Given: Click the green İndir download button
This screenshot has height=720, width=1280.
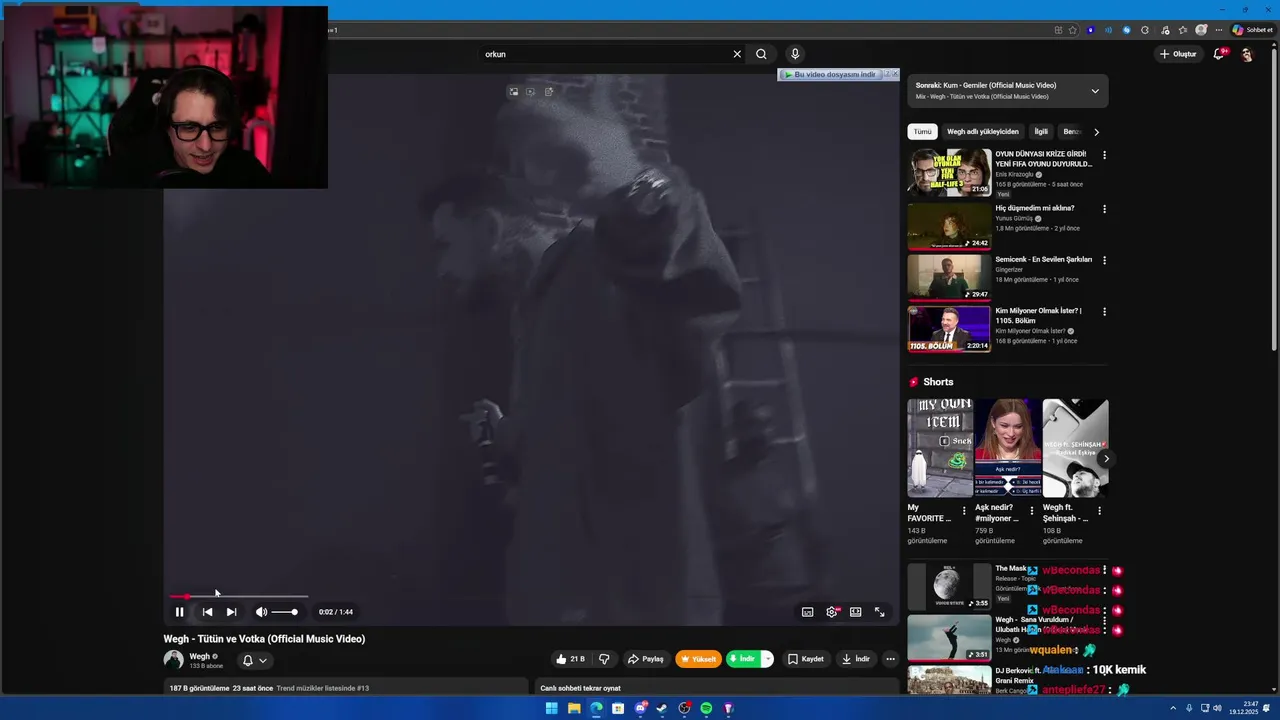Looking at the screenshot, I should click(x=743, y=659).
